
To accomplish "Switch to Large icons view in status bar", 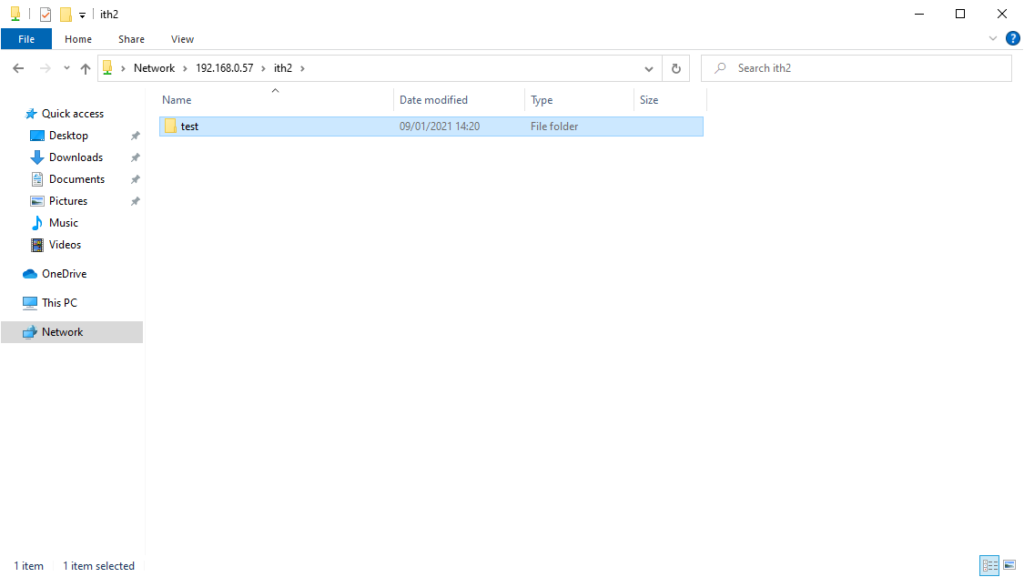I will click(1010, 565).
